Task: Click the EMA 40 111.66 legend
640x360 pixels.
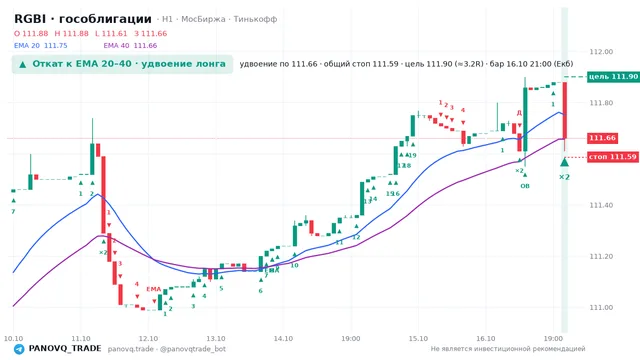Action: coord(130,46)
